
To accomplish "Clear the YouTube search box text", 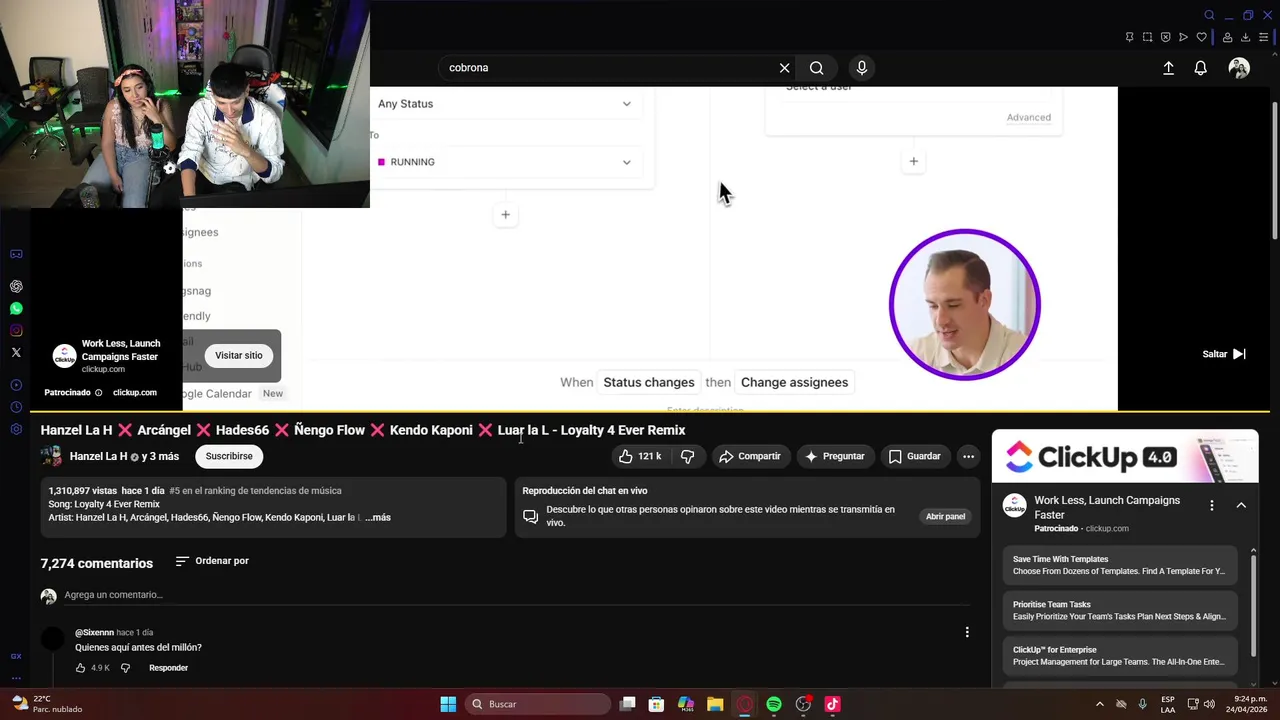I will click(x=785, y=68).
